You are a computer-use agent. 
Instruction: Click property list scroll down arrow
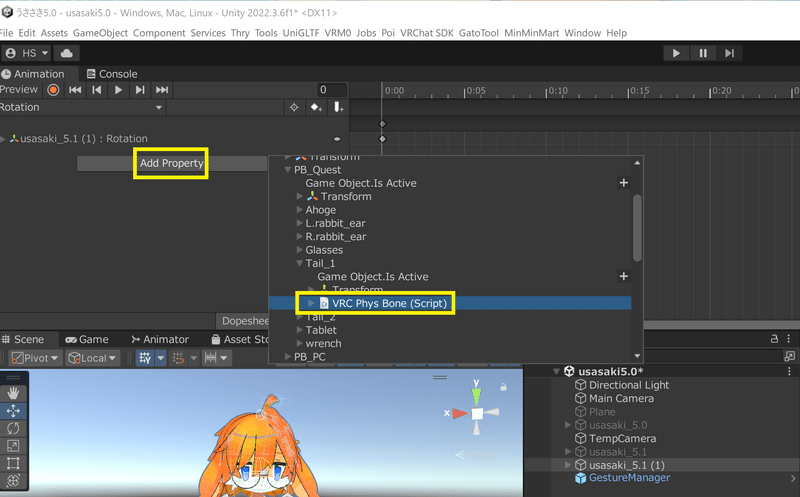[637, 356]
